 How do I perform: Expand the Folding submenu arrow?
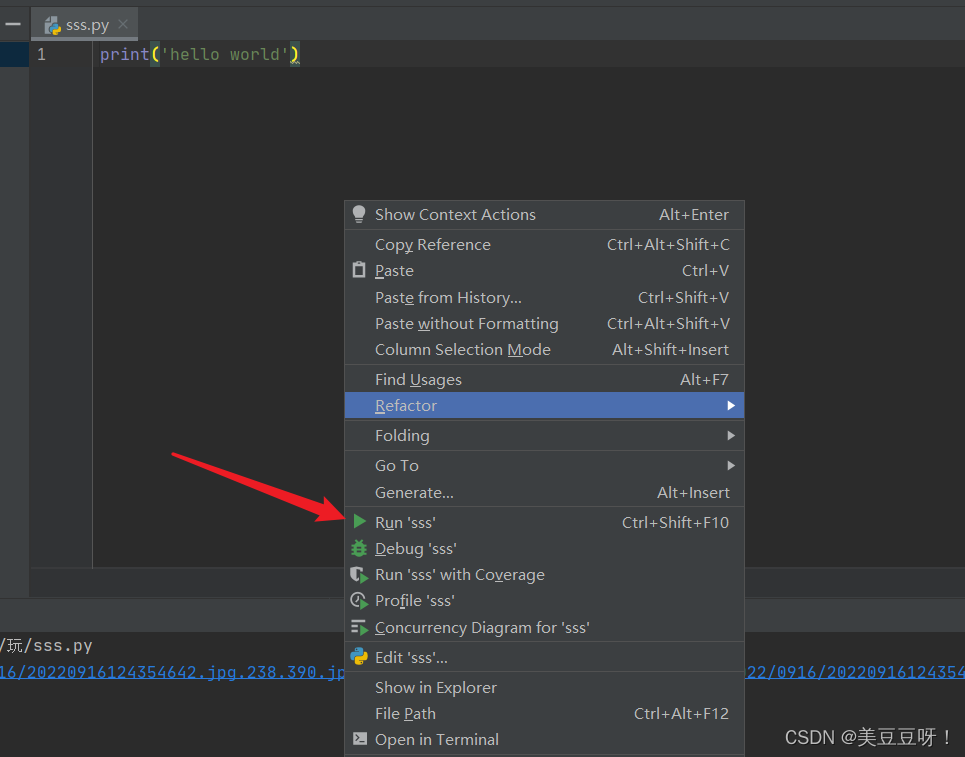731,436
